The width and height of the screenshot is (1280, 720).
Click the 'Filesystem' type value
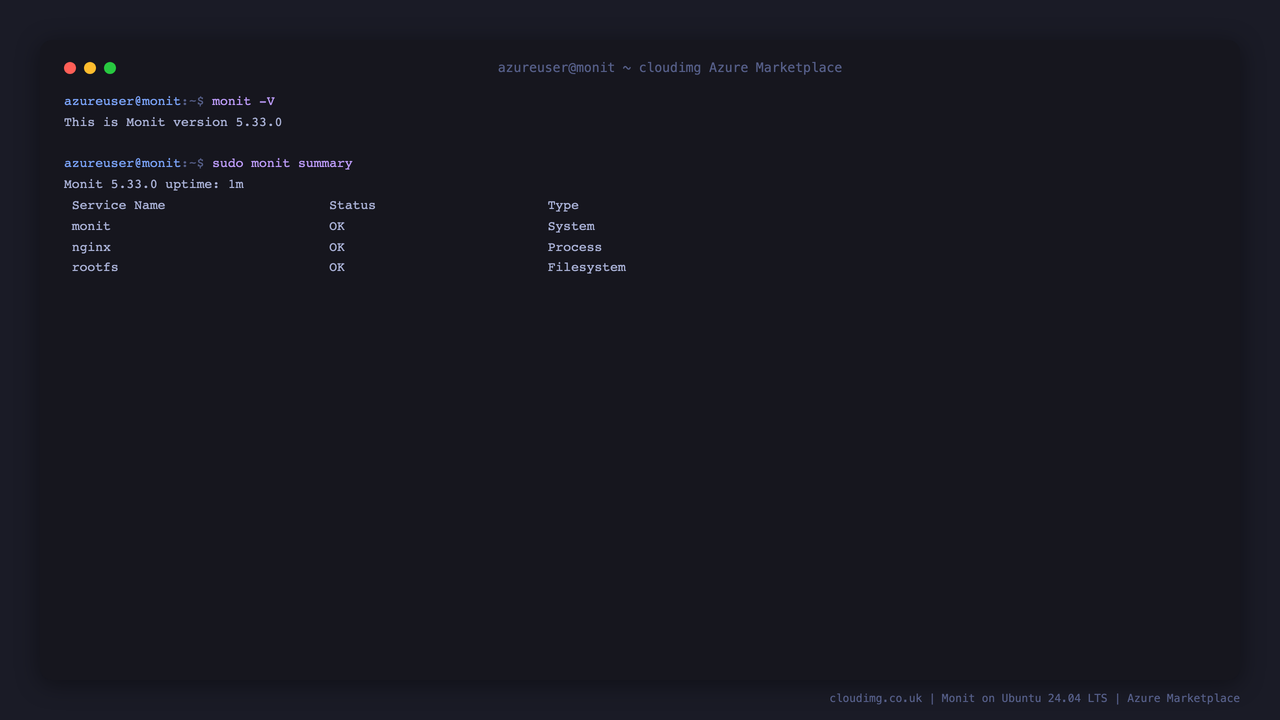(587, 268)
